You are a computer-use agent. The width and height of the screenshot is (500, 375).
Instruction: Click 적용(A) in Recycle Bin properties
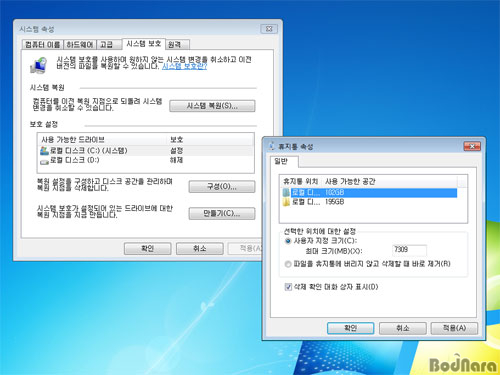point(454,328)
